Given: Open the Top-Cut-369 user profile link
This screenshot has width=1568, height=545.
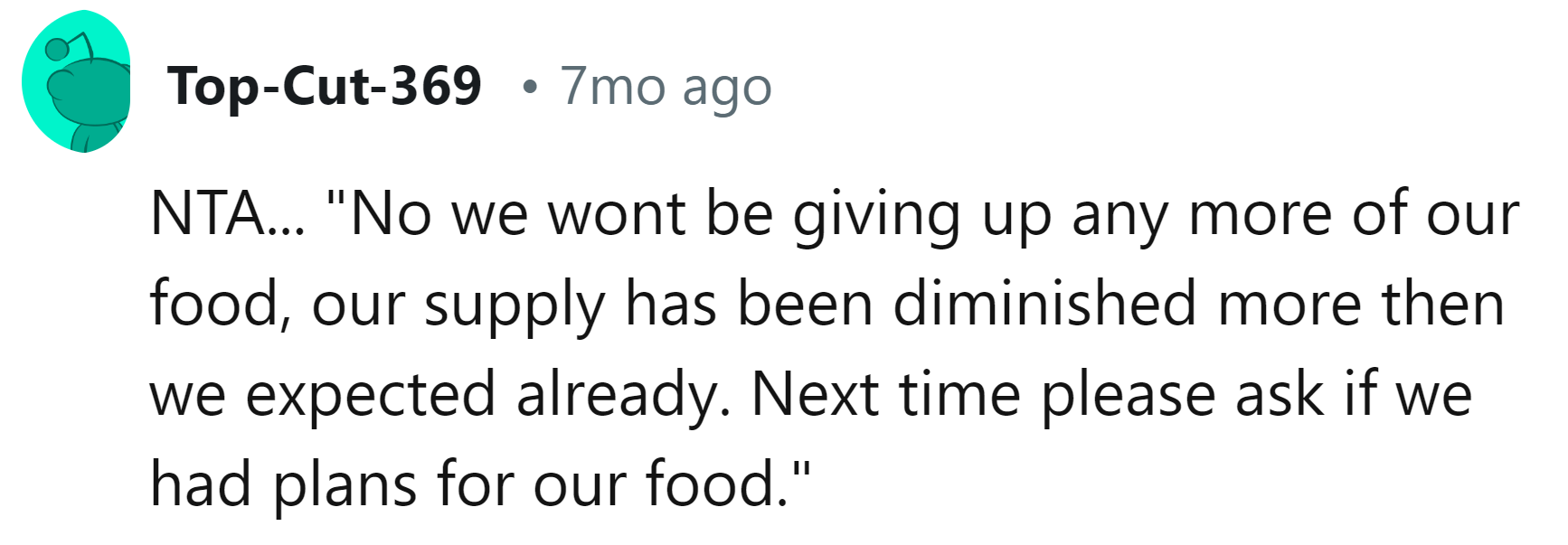Looking at the screenshot, I should point(325,87).
